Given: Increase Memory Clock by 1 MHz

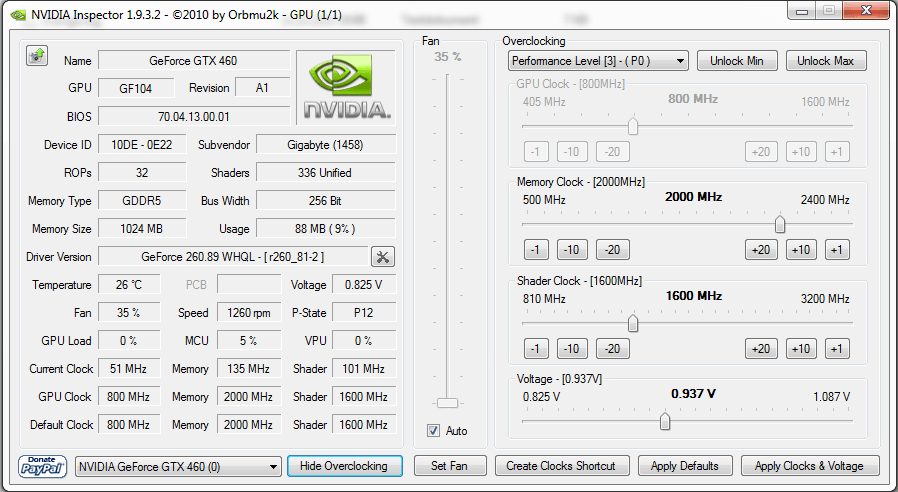Looking at the screenshot, I should tap(837, 250).
